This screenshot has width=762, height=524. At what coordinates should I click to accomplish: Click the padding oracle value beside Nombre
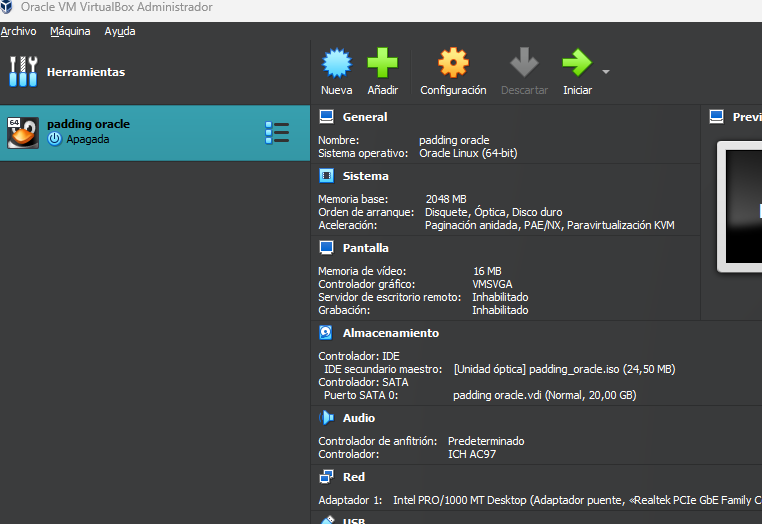[x=454, y=140]
